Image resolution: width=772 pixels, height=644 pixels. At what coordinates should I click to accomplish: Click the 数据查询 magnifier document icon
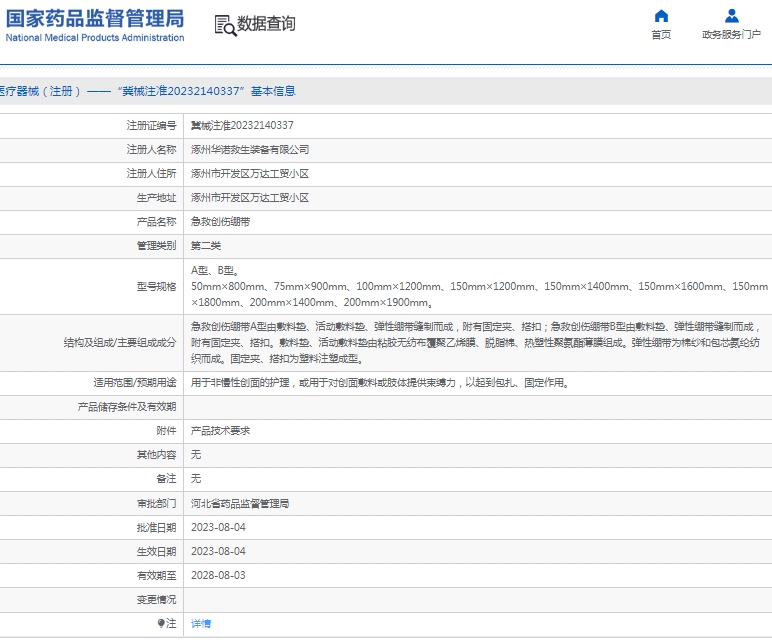[224, 25]
